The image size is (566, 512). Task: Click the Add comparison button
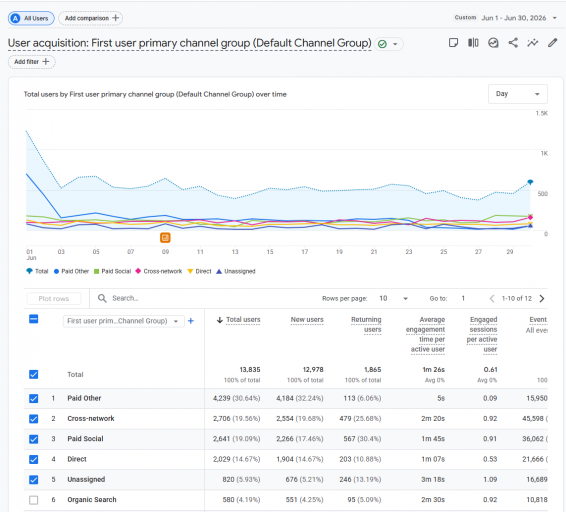click(91, 18)
